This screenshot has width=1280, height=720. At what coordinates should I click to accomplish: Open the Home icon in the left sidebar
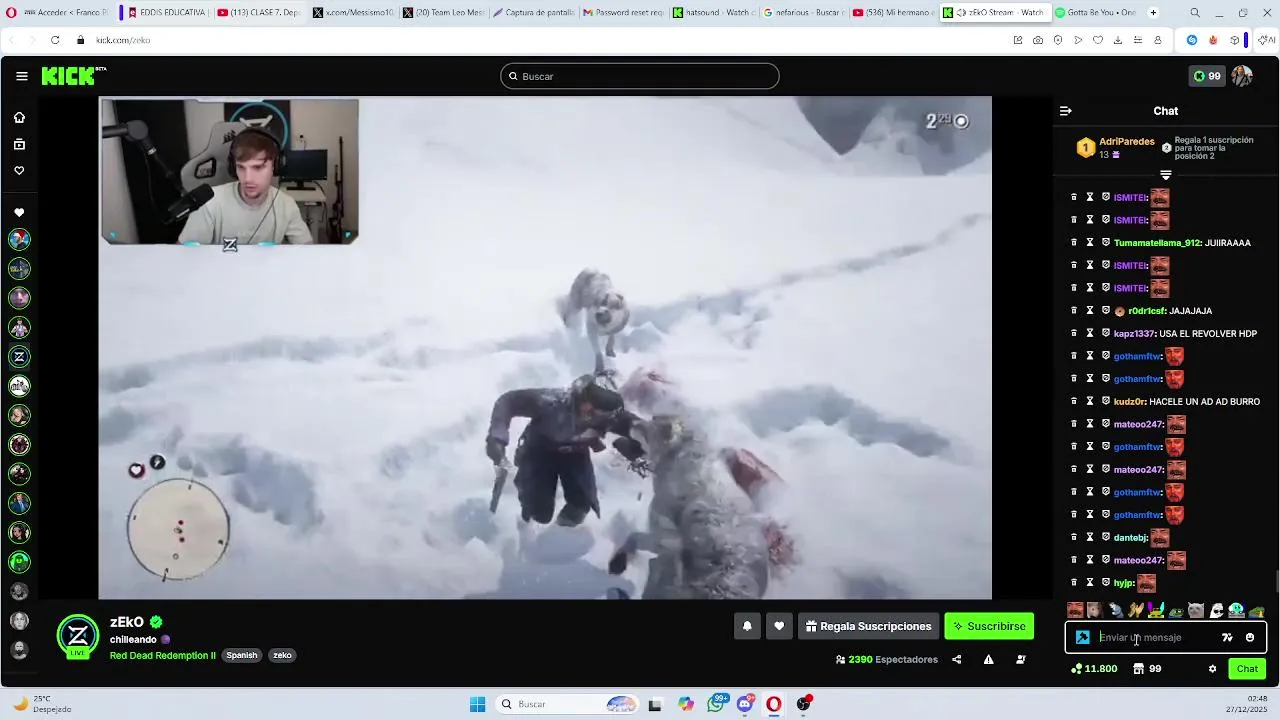[x=19, y=118]
